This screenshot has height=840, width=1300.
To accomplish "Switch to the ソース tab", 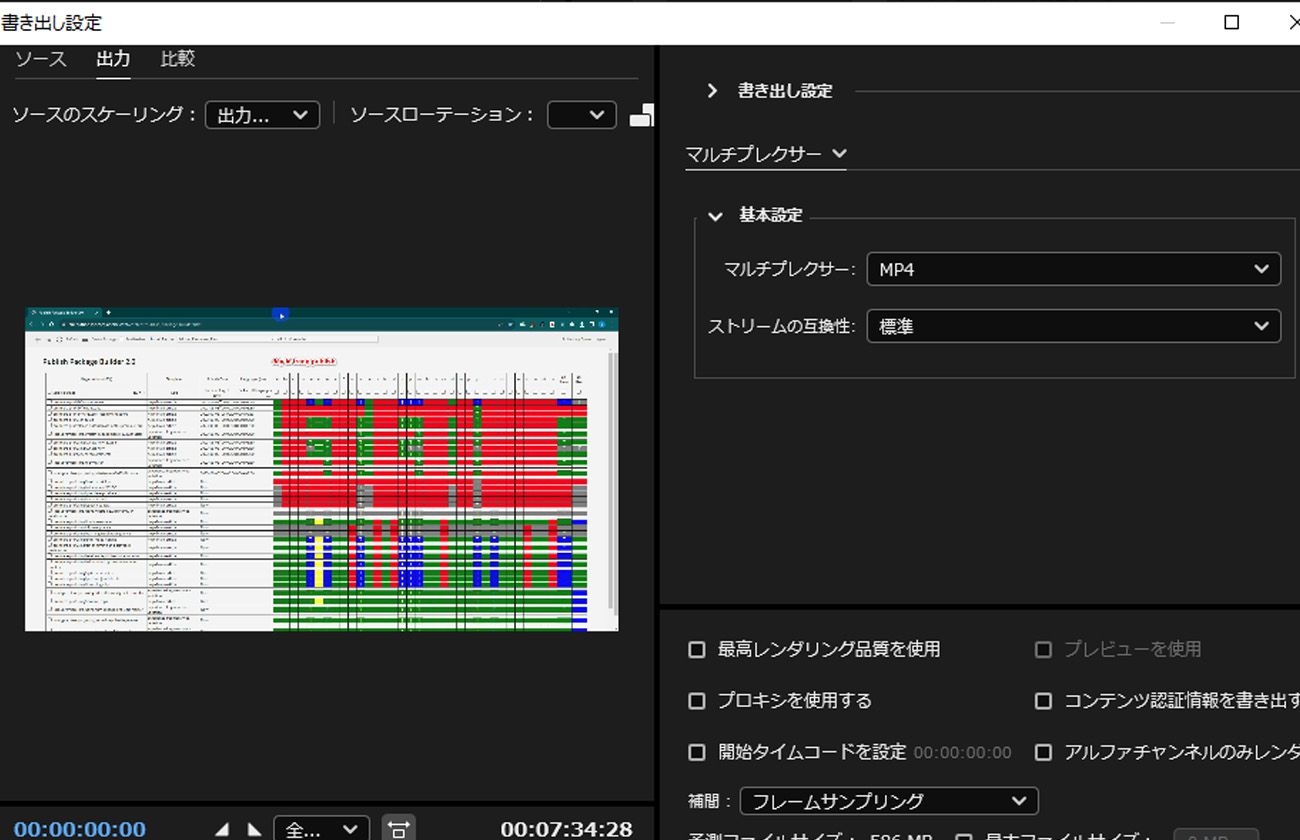I will point(40,58).
